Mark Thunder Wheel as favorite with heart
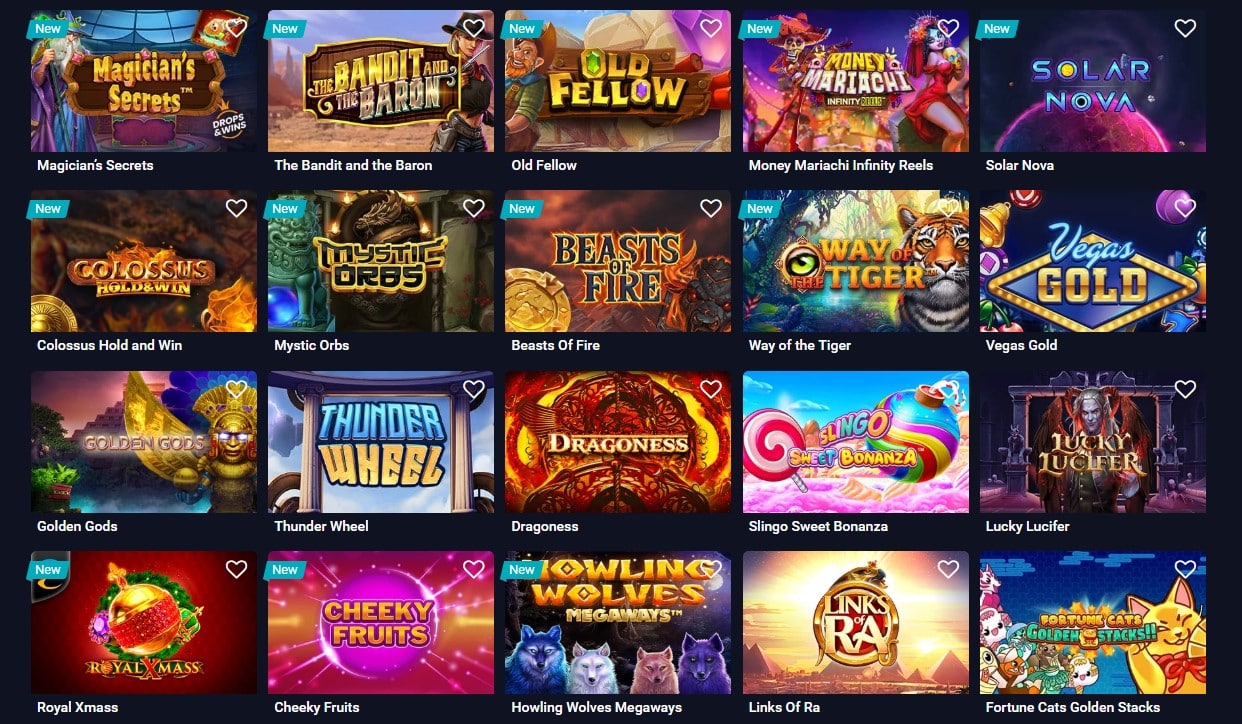Viewport: 1242px width, 724px height. pos(474,389)
